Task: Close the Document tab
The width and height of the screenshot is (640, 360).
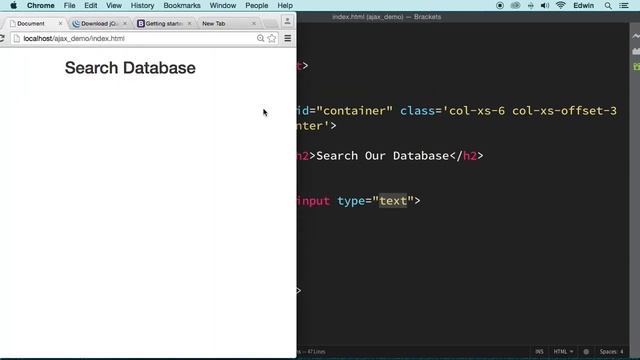Action: click(x=60, y=24)
